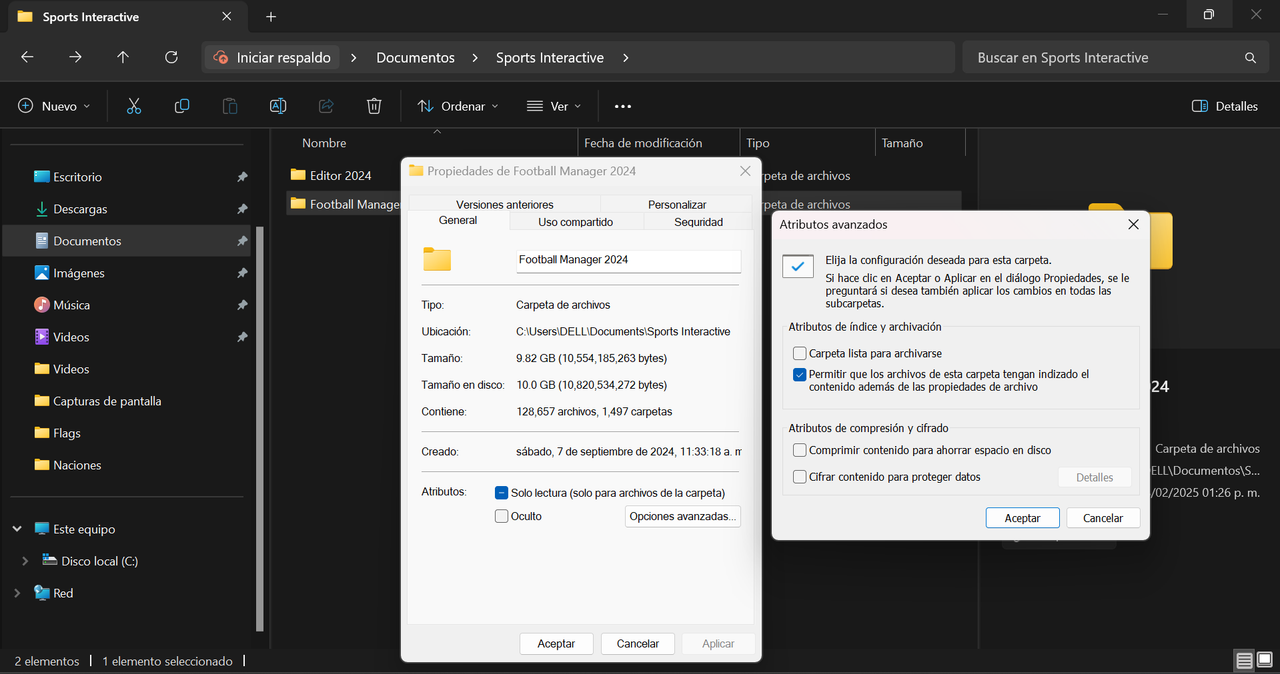Click Aceptar in Atributos avanzados
Screen dimensions: 1280x674
click(1022, 518)
